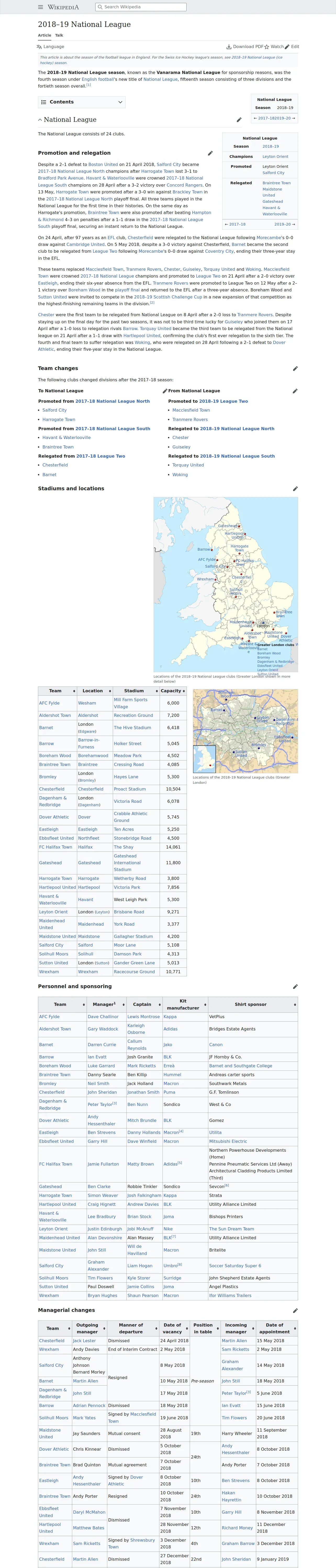
Task: Sort managerial changes by Incoming manager
Action: 238,1328
